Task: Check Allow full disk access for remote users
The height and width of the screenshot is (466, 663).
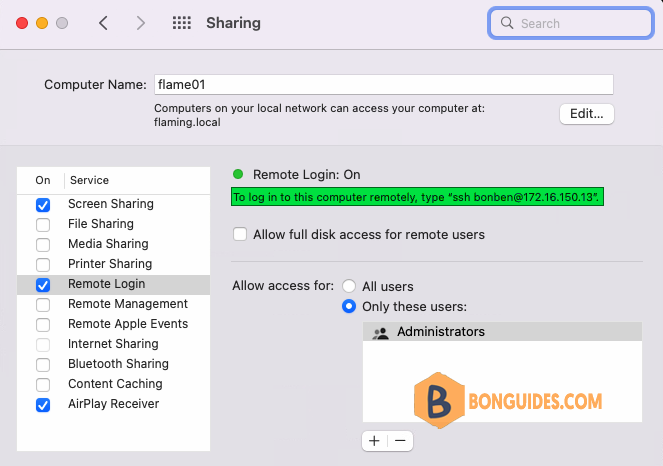Action: click(x=240, y=234)
